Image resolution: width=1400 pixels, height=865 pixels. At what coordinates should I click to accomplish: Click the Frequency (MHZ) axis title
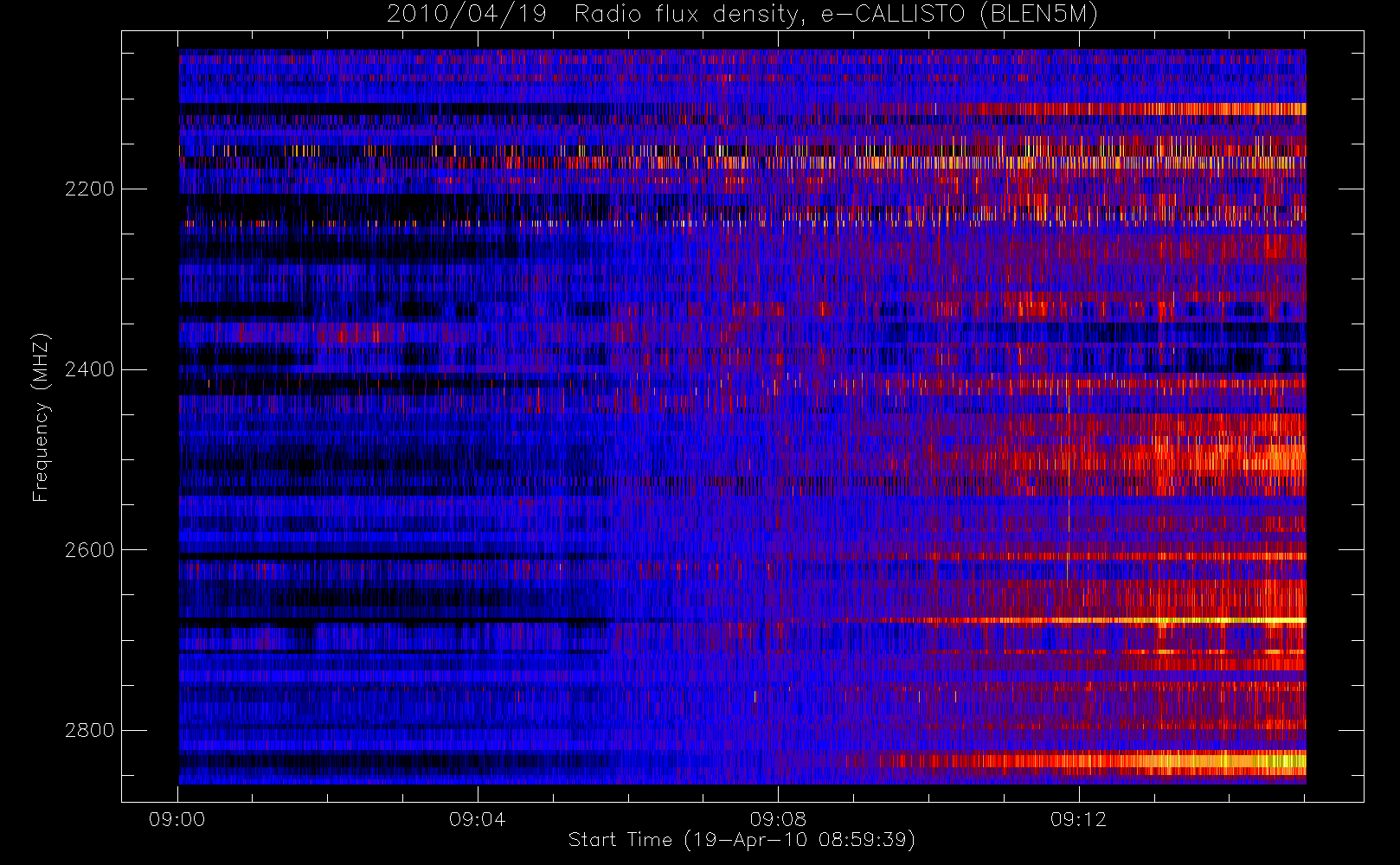point(41,417)
